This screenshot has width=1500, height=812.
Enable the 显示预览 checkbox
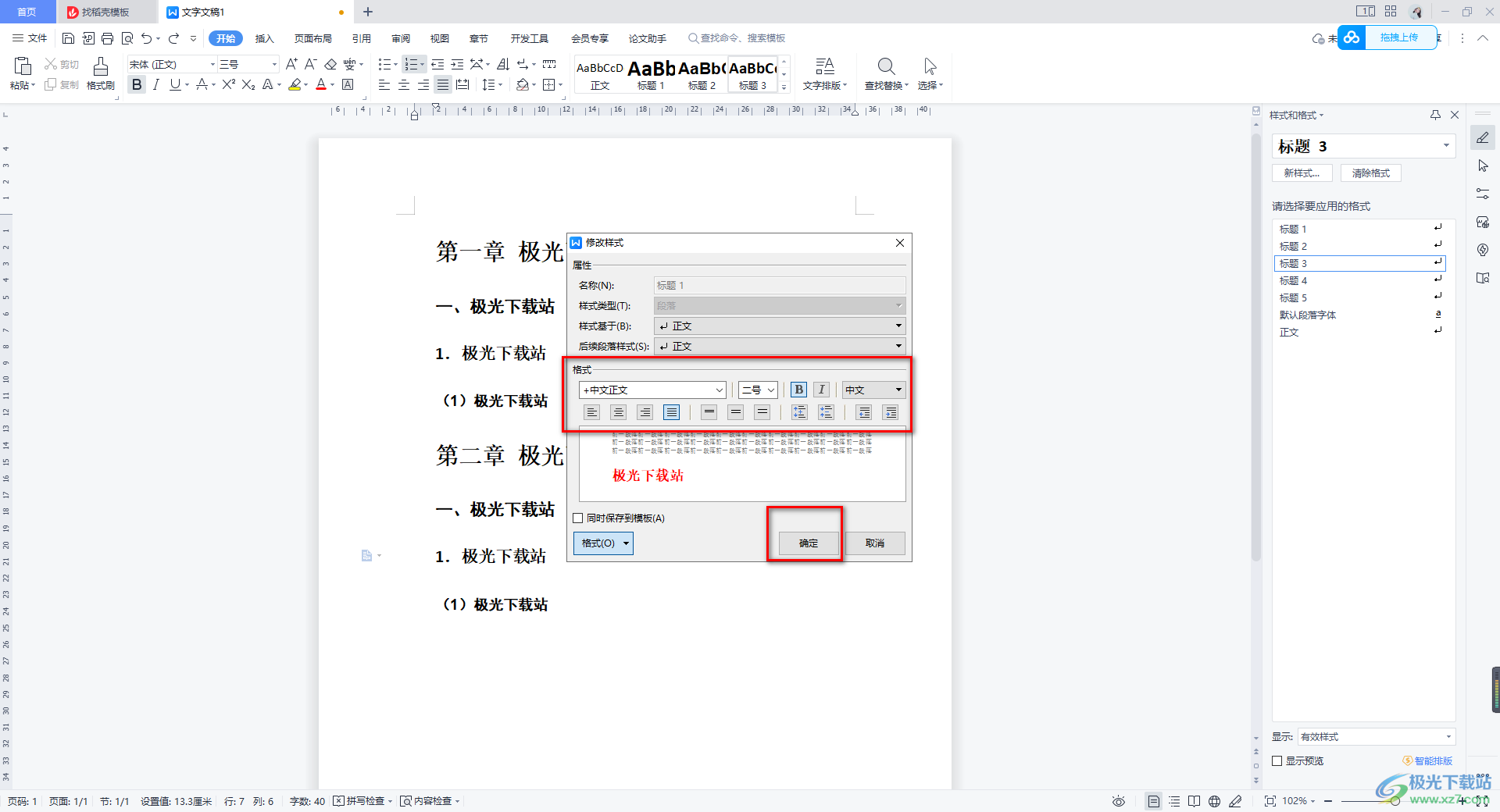click(x=1277, y=761)
